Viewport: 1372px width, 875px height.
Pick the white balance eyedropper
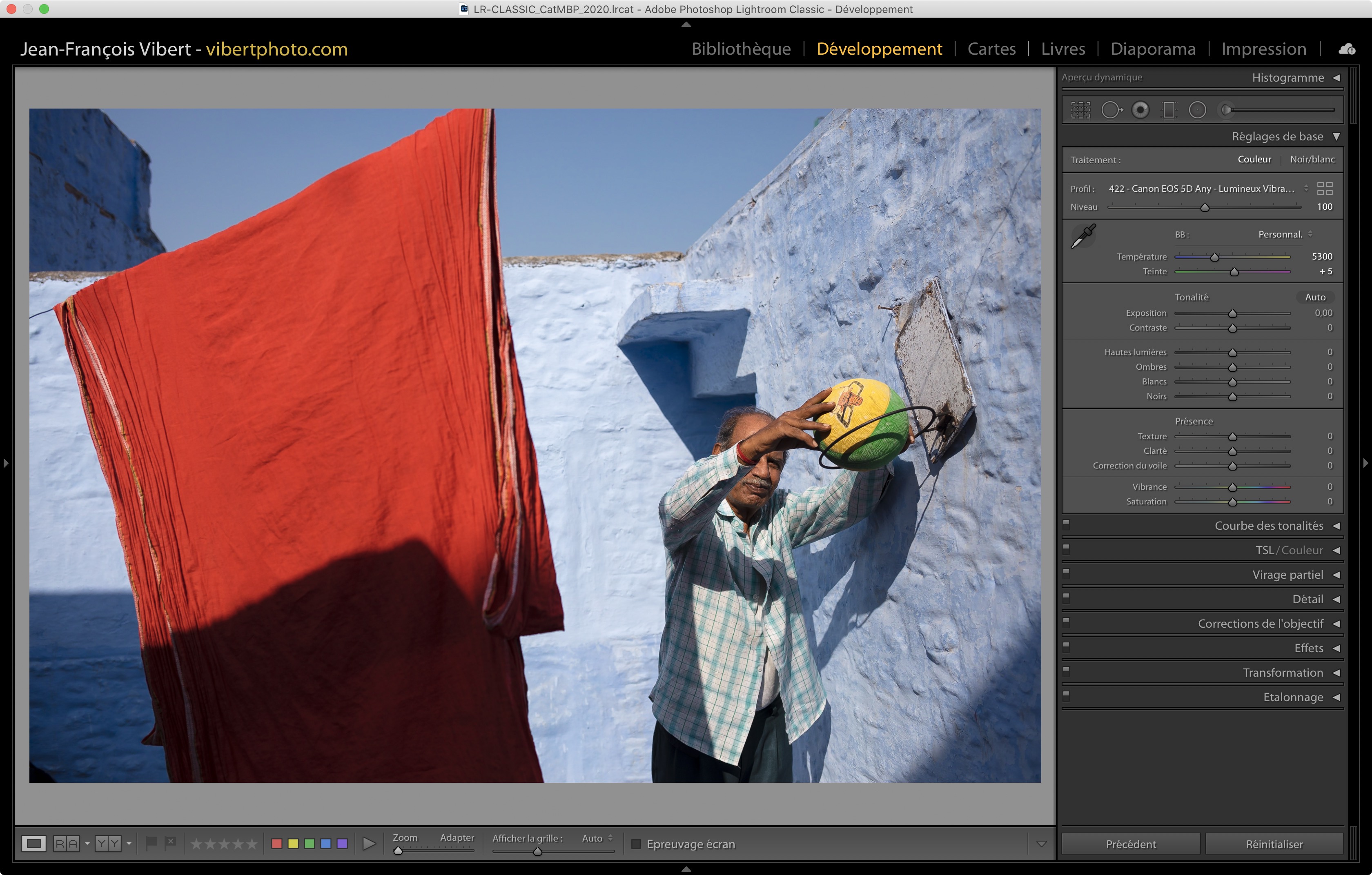click(x=1083, y=235)
